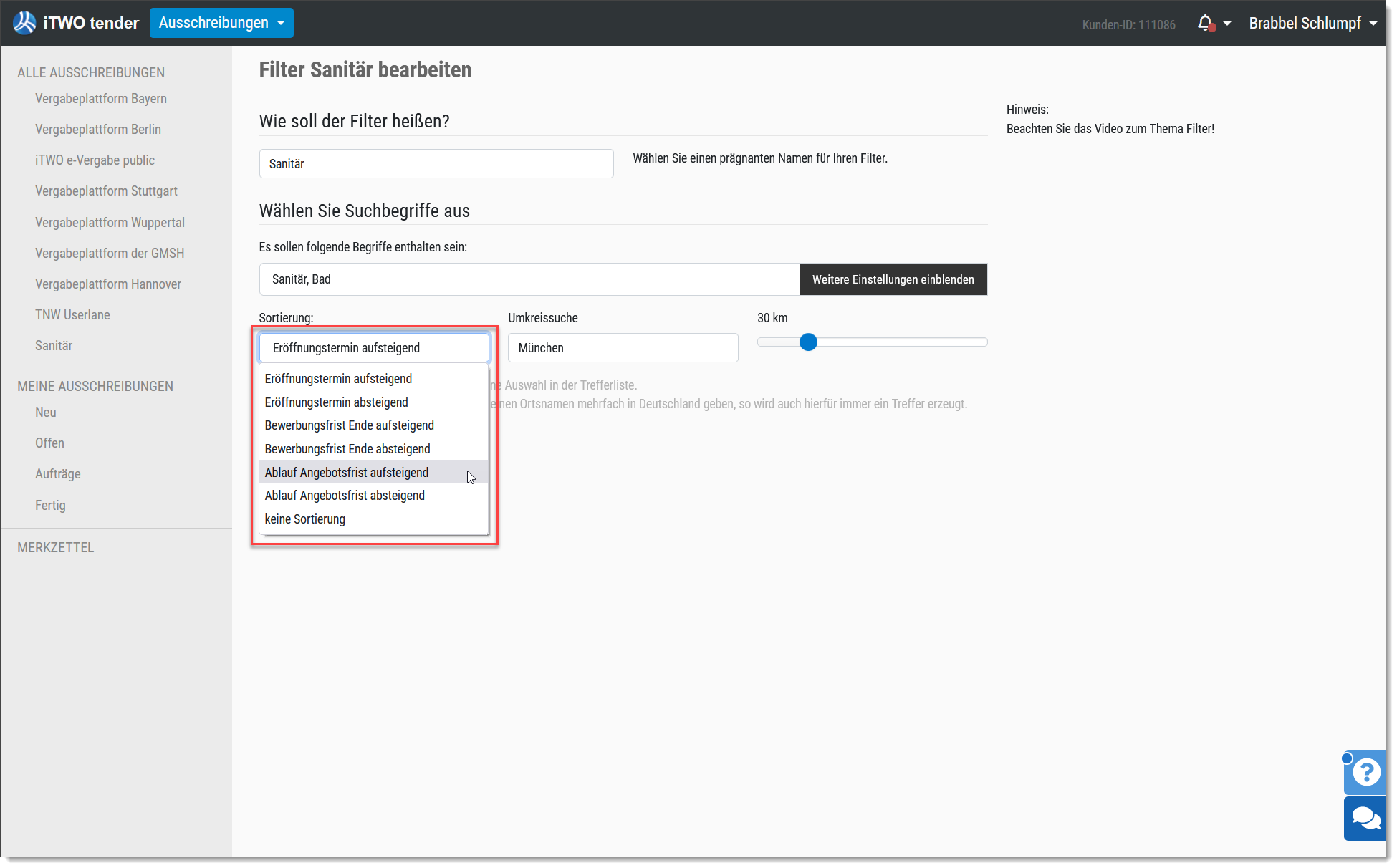Image resolution: width=1397 pixels, height=868 pixels.
Task: Open Offen under Meine Ausschreibungen
Action: (x=49, y=443)
